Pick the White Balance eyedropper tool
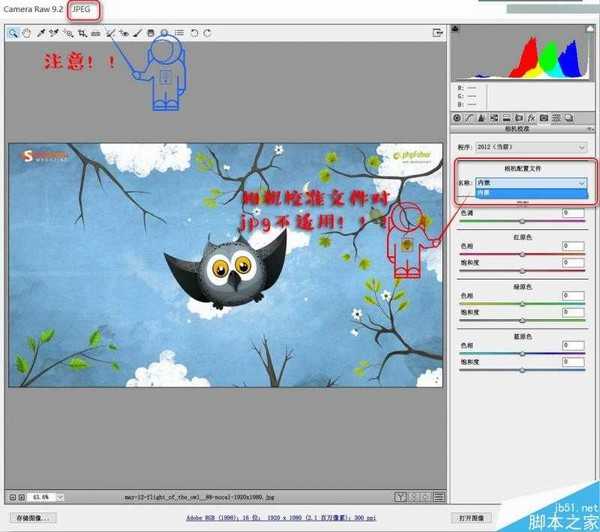 [x=41, y=33]
